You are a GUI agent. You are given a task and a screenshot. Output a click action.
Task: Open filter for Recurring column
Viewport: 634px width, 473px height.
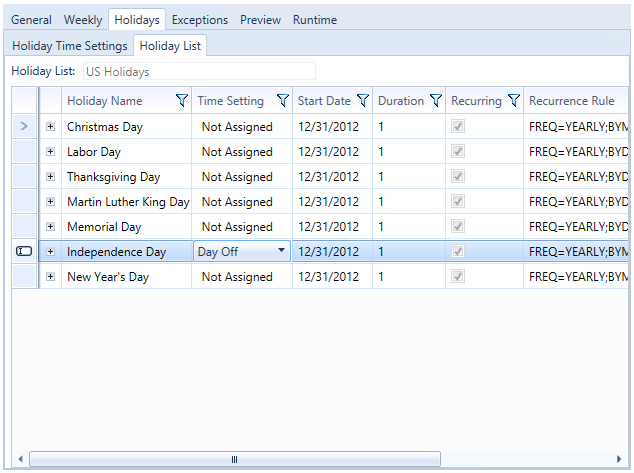pyautogui.click(x=513, y=101)
